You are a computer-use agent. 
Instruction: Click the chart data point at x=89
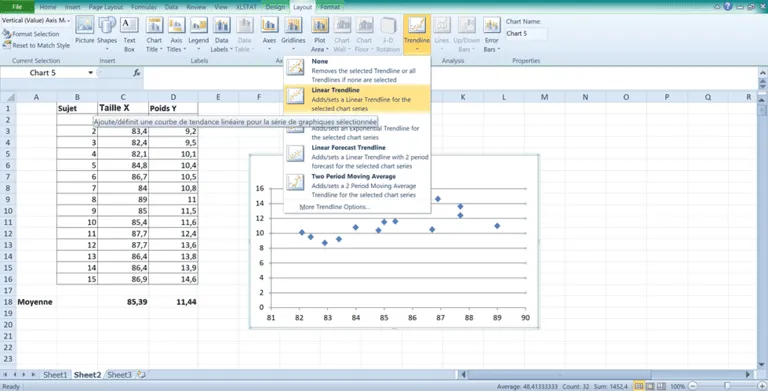[x=497, y=226]
